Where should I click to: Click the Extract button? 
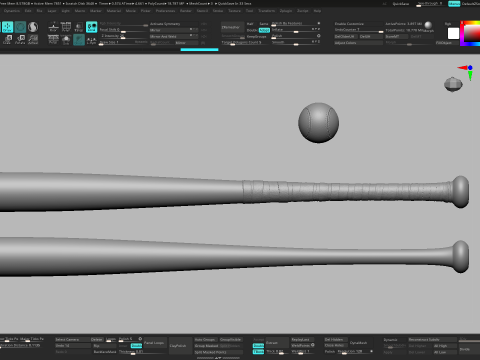coord(277,342)
